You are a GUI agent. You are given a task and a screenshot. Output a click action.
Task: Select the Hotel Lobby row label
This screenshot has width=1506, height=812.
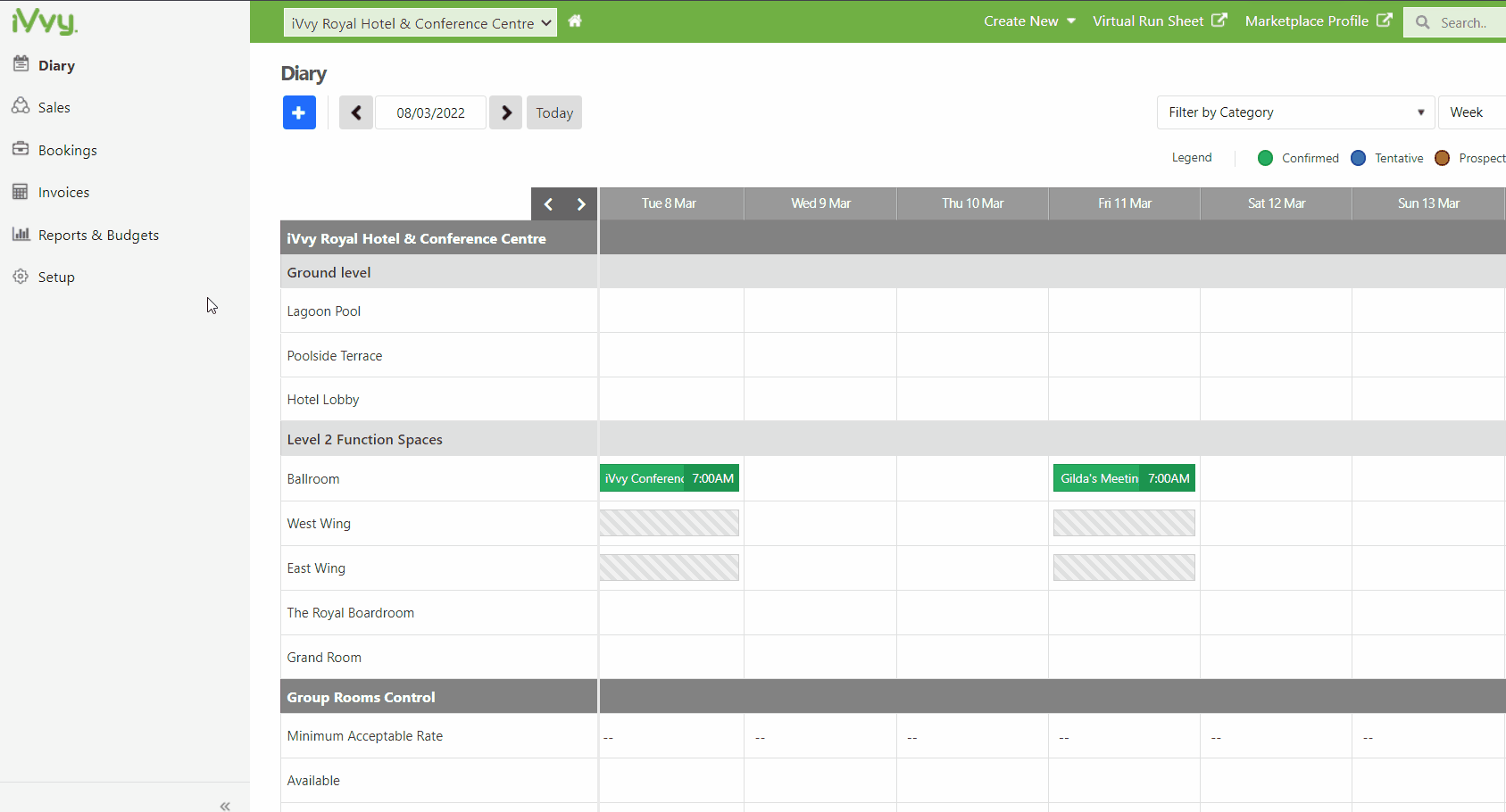tap(323, 400)
